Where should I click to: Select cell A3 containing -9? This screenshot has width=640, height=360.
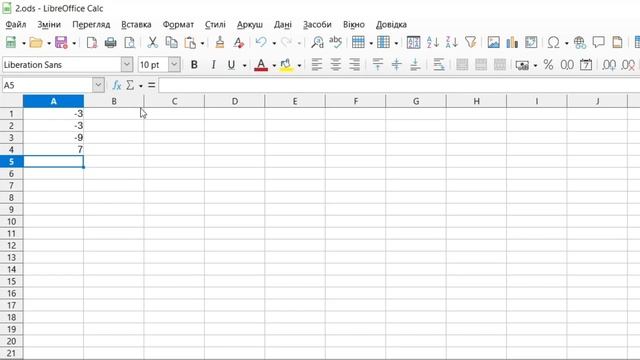53,138
